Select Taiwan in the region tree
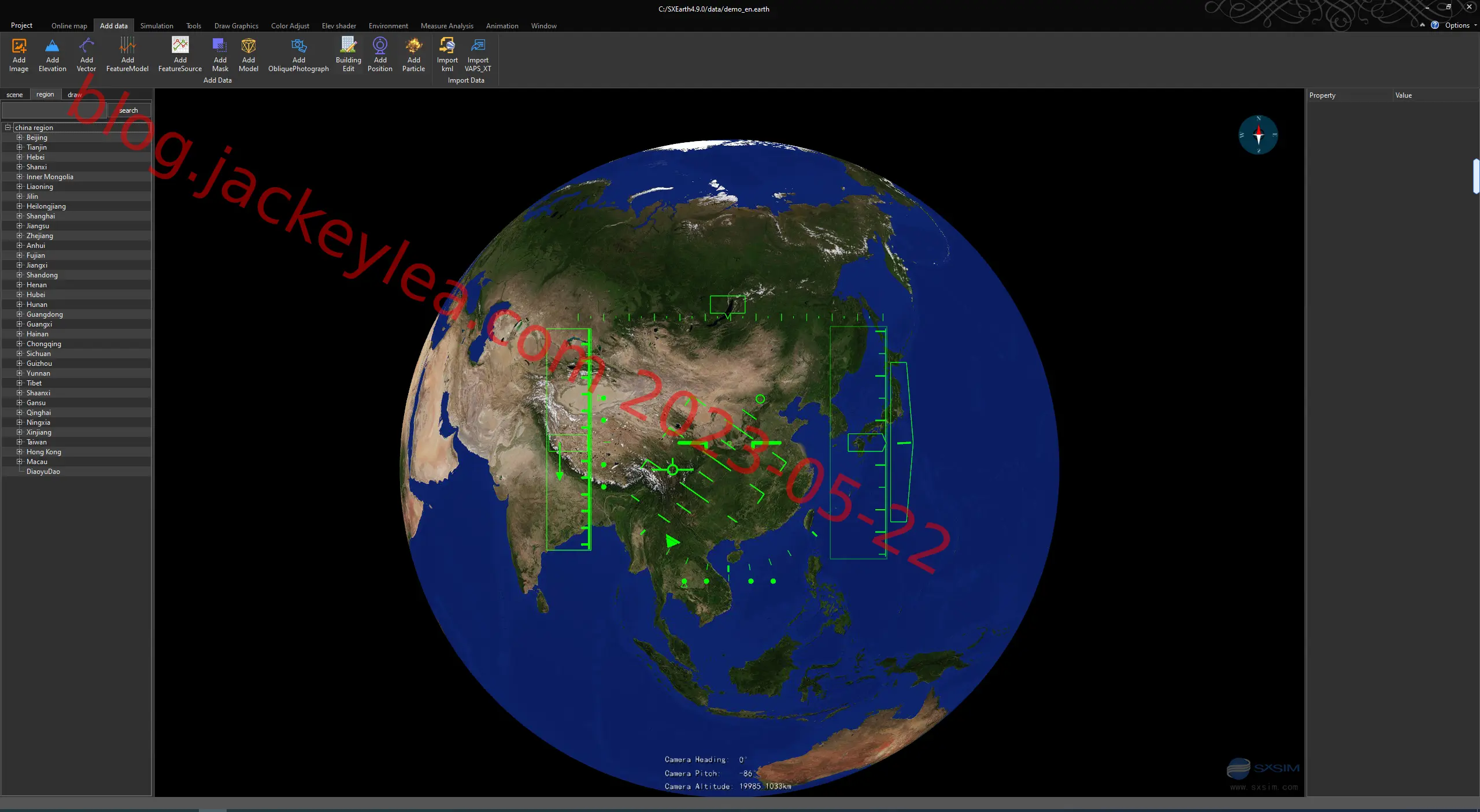This screenshot has width=1480, height=812. (36, 442)
